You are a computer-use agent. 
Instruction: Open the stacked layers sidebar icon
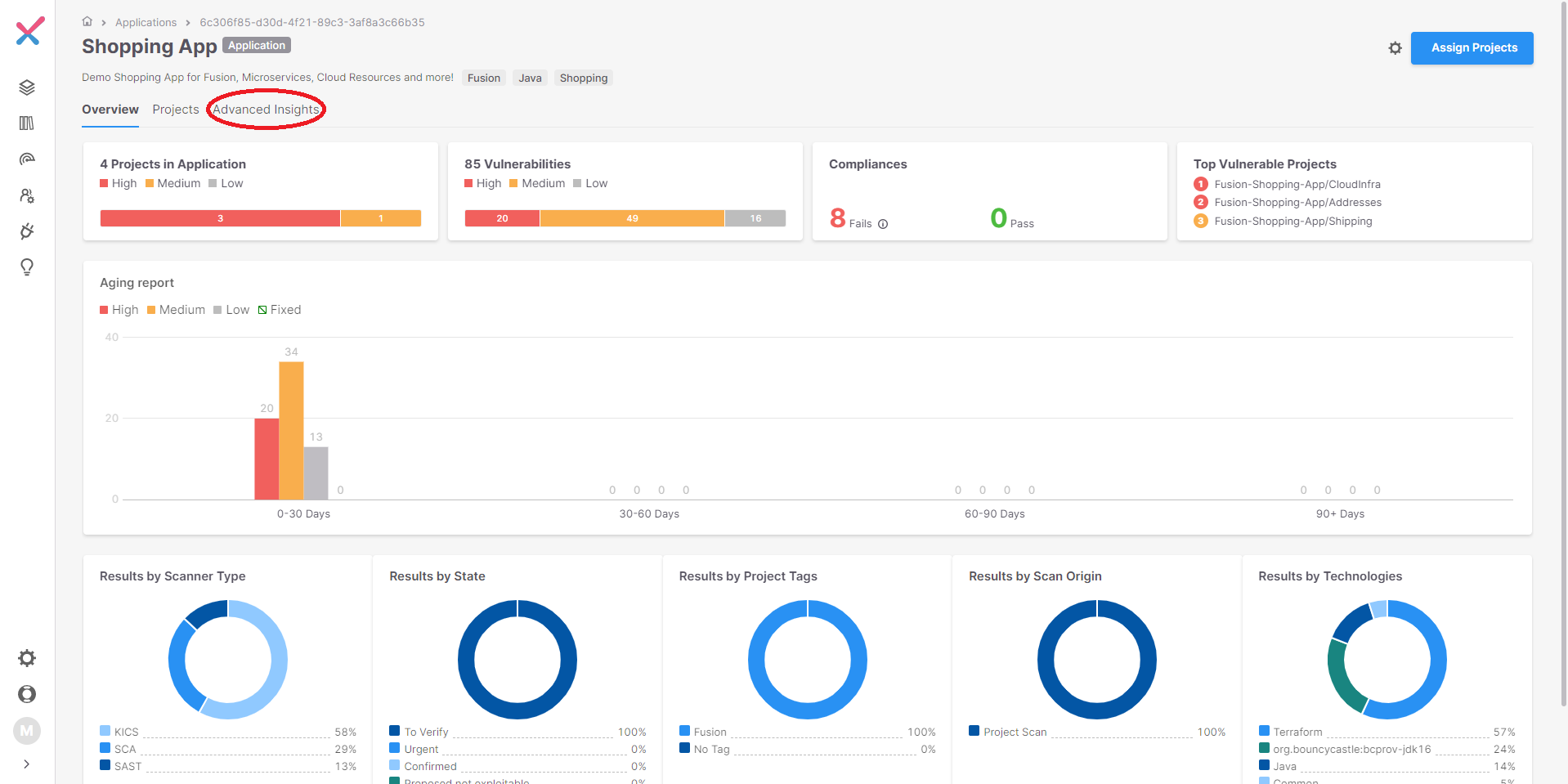[x=27, y=87]
